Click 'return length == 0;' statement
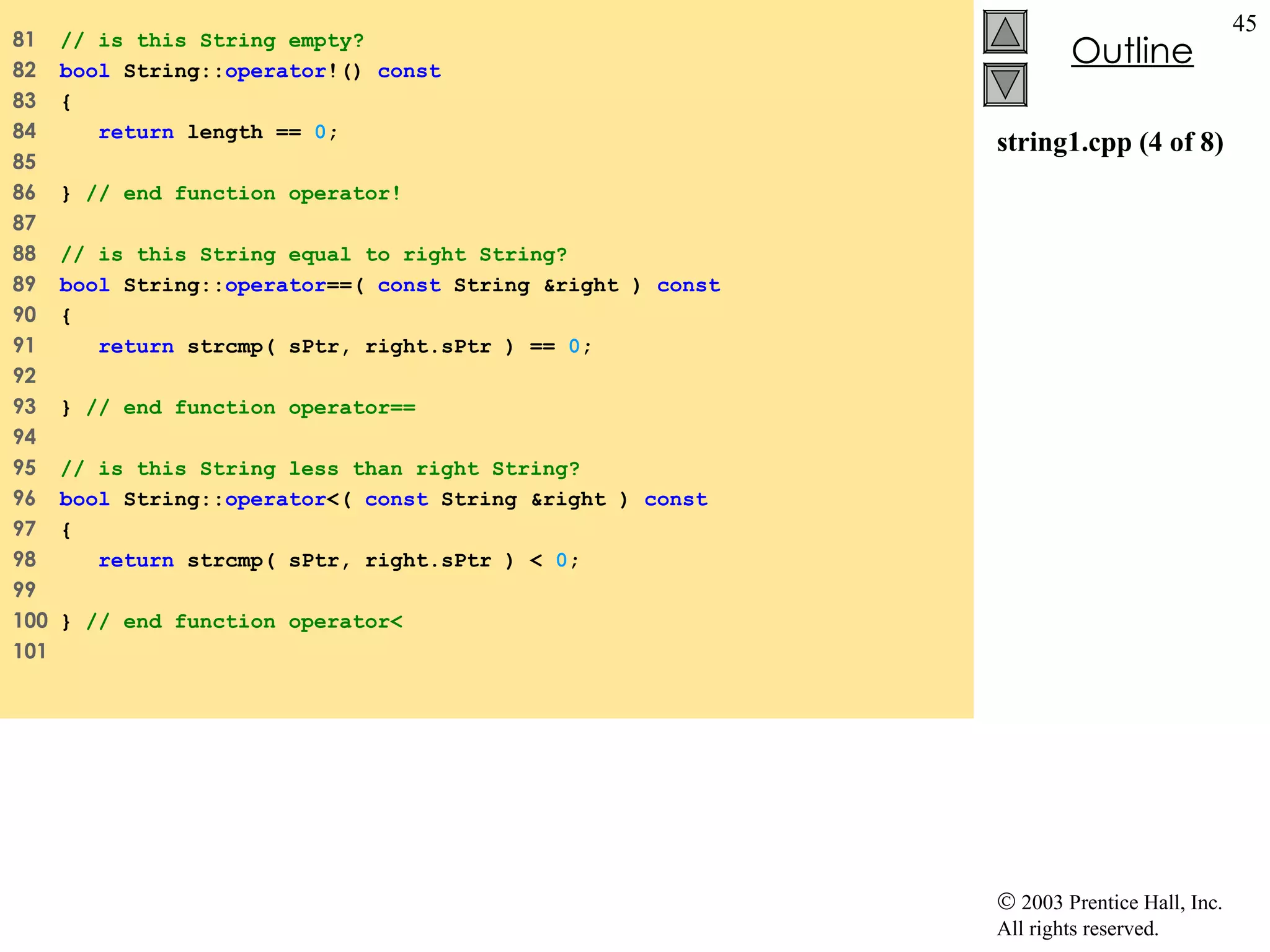Viewport: 1270px width, 952px height. 218,133
